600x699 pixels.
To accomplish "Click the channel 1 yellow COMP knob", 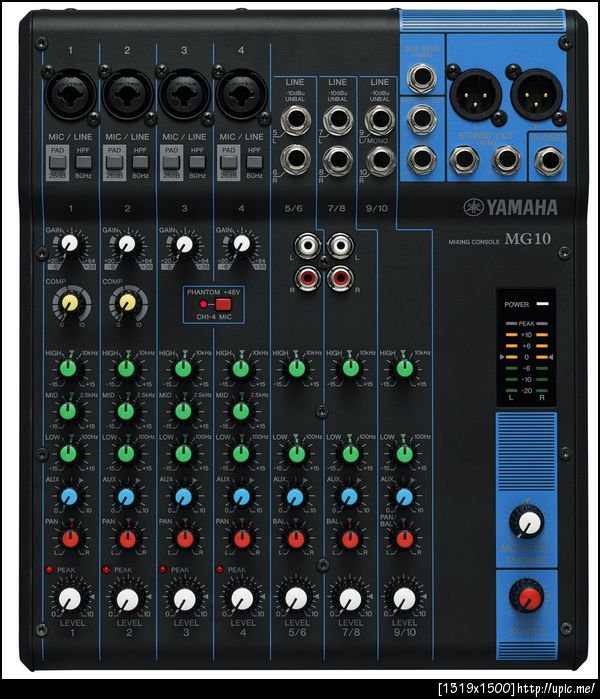I will [70, 303].
